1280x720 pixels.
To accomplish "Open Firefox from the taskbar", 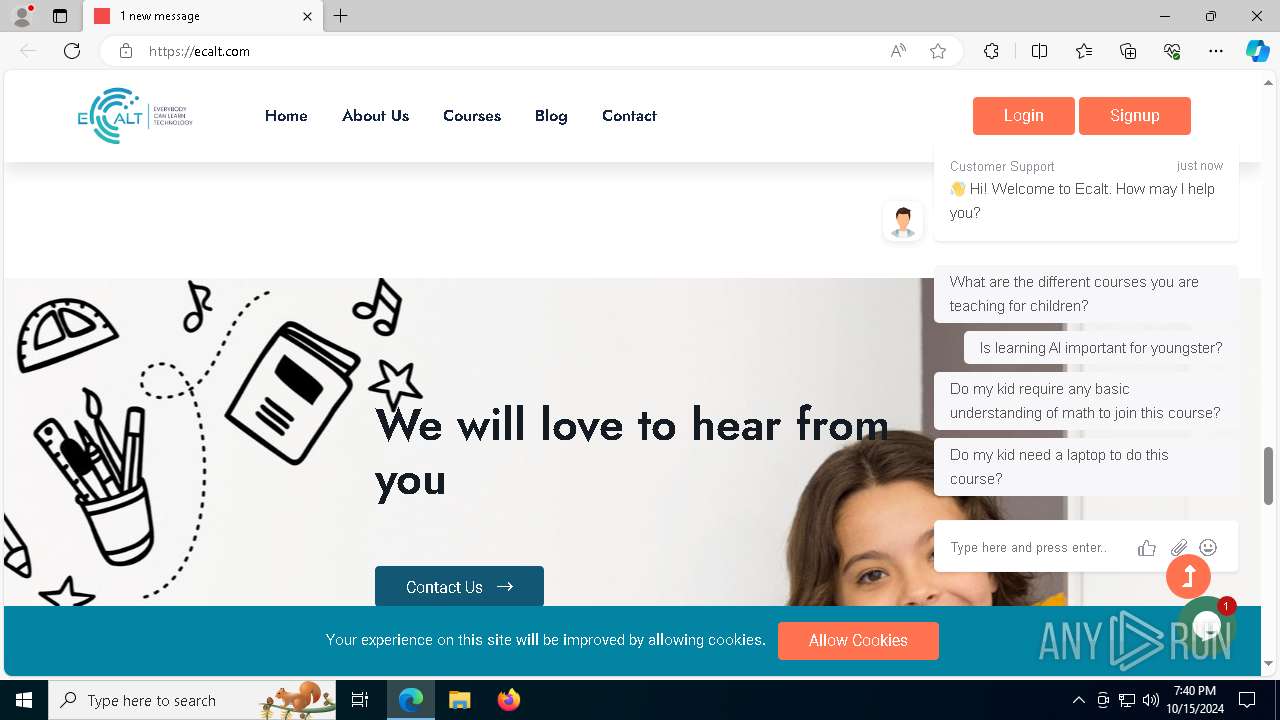I will (508, 700).
